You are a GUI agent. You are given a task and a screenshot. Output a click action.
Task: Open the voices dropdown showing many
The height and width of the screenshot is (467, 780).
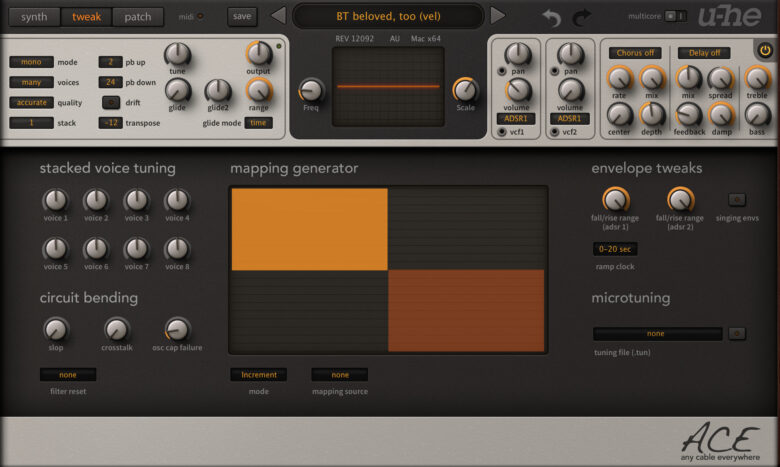(31, 83)
